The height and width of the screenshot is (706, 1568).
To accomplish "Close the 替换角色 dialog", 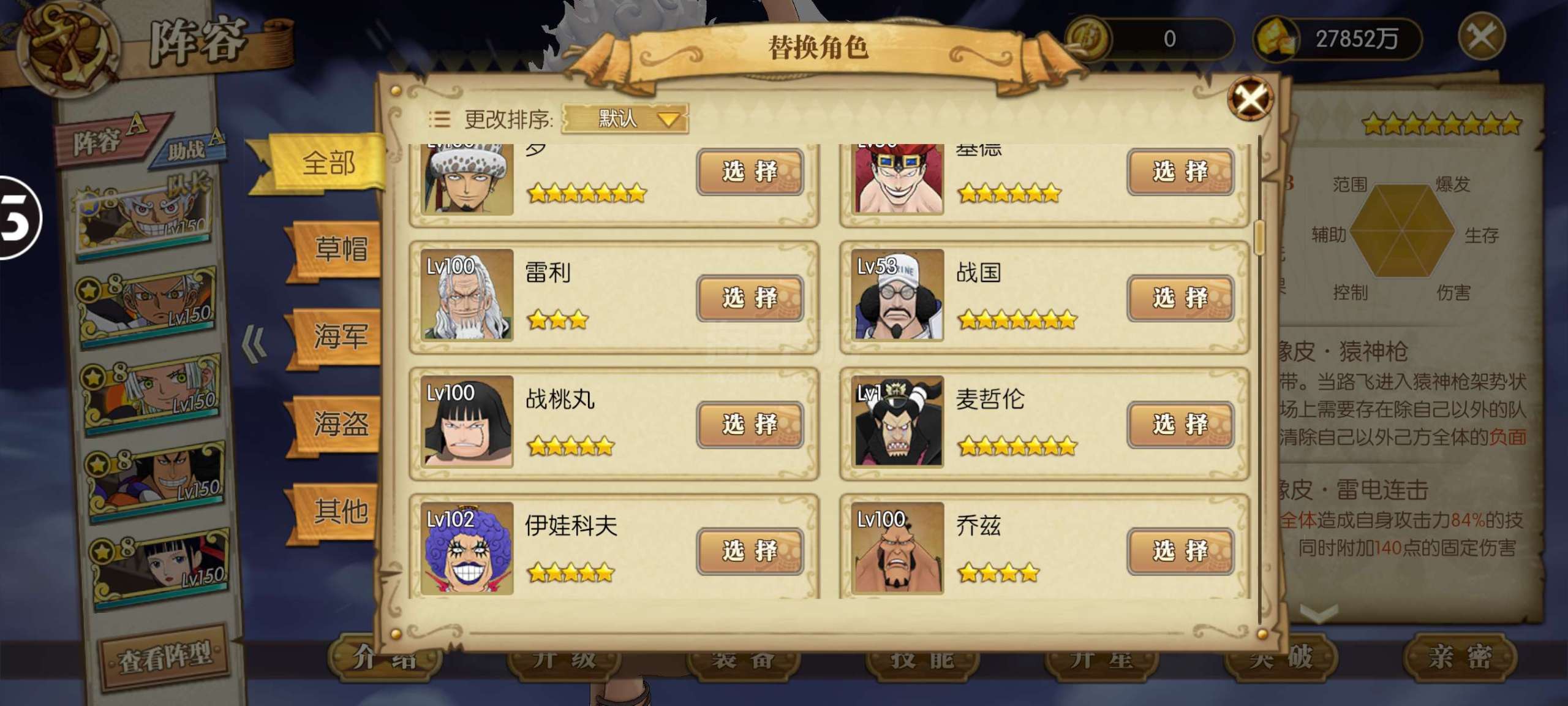I will (x=1250, y=98).
